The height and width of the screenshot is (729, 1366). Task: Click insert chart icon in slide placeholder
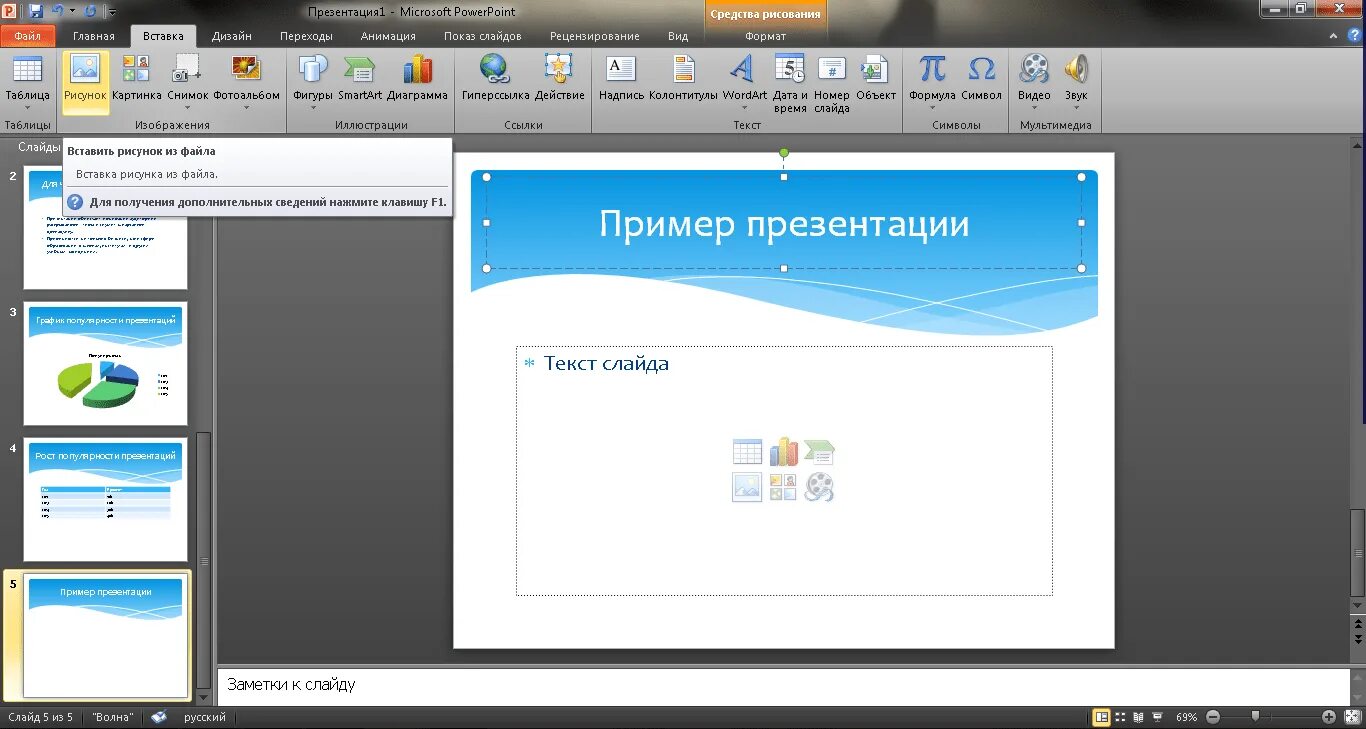click(783, 452)
